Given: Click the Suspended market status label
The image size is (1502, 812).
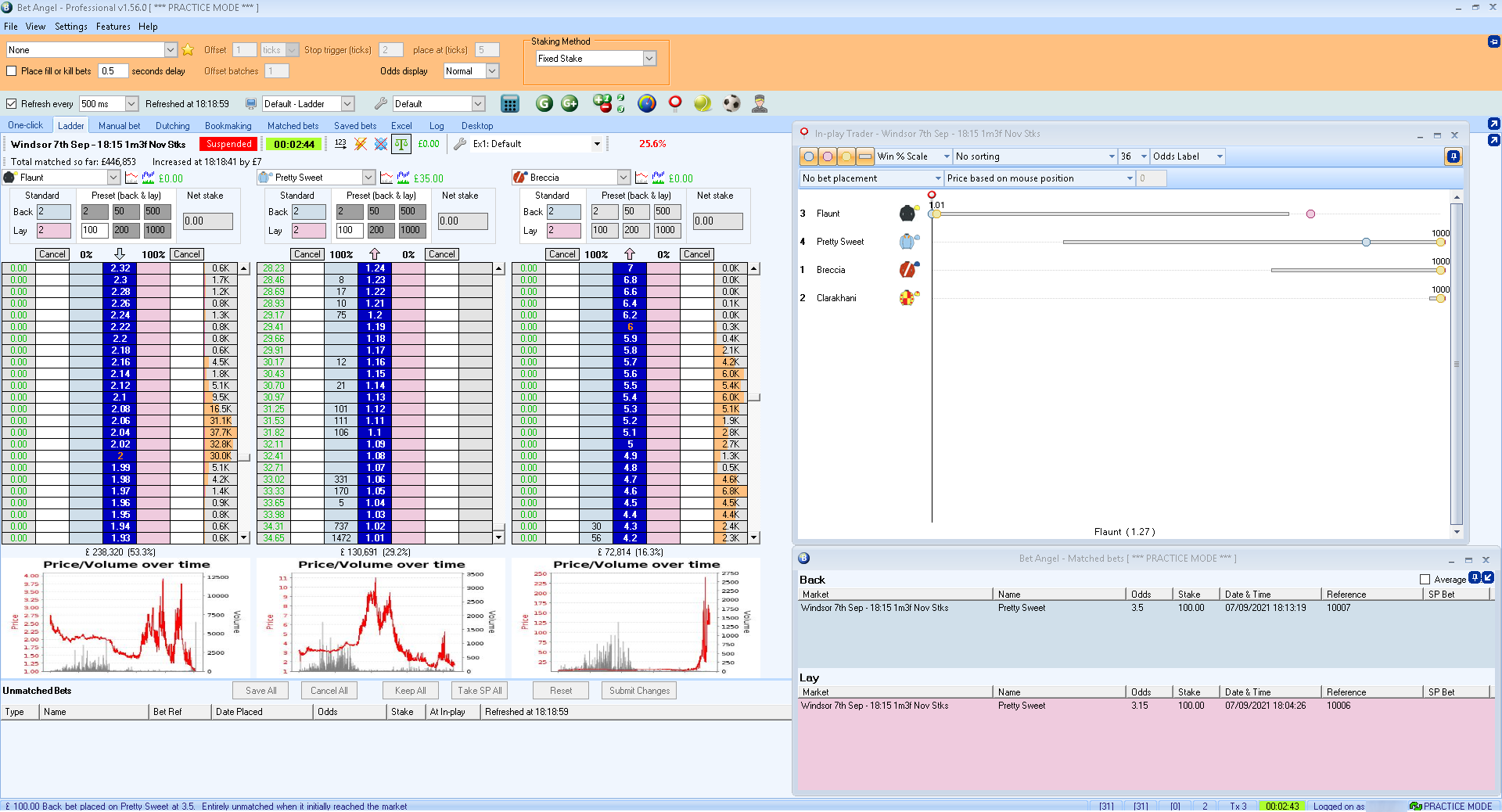Looking at the screenshot, I should click(x=229, y=144).
